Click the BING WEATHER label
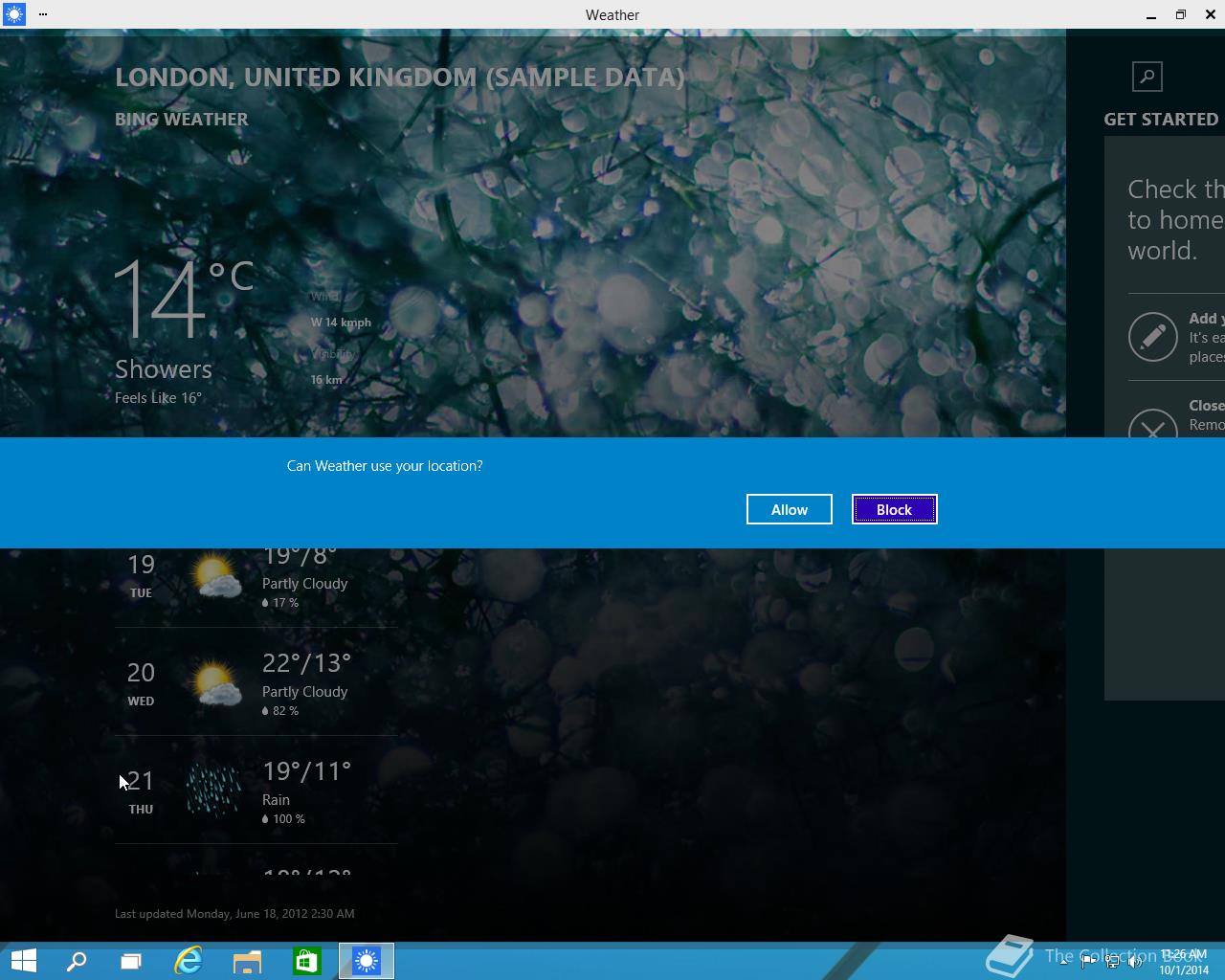 [181, 120]
